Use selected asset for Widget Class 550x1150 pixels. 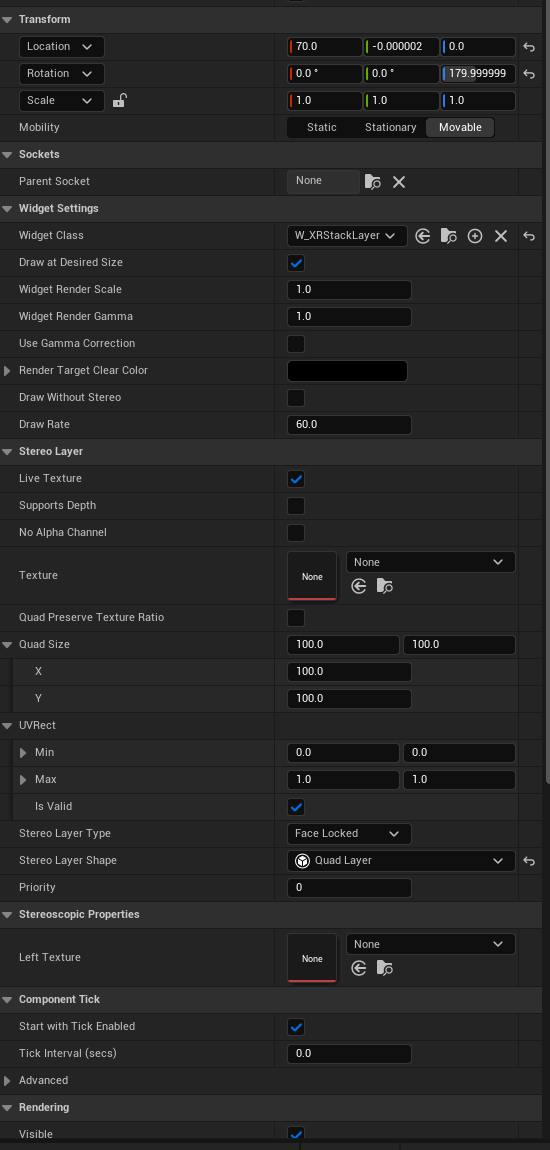[x=422, y=236]
